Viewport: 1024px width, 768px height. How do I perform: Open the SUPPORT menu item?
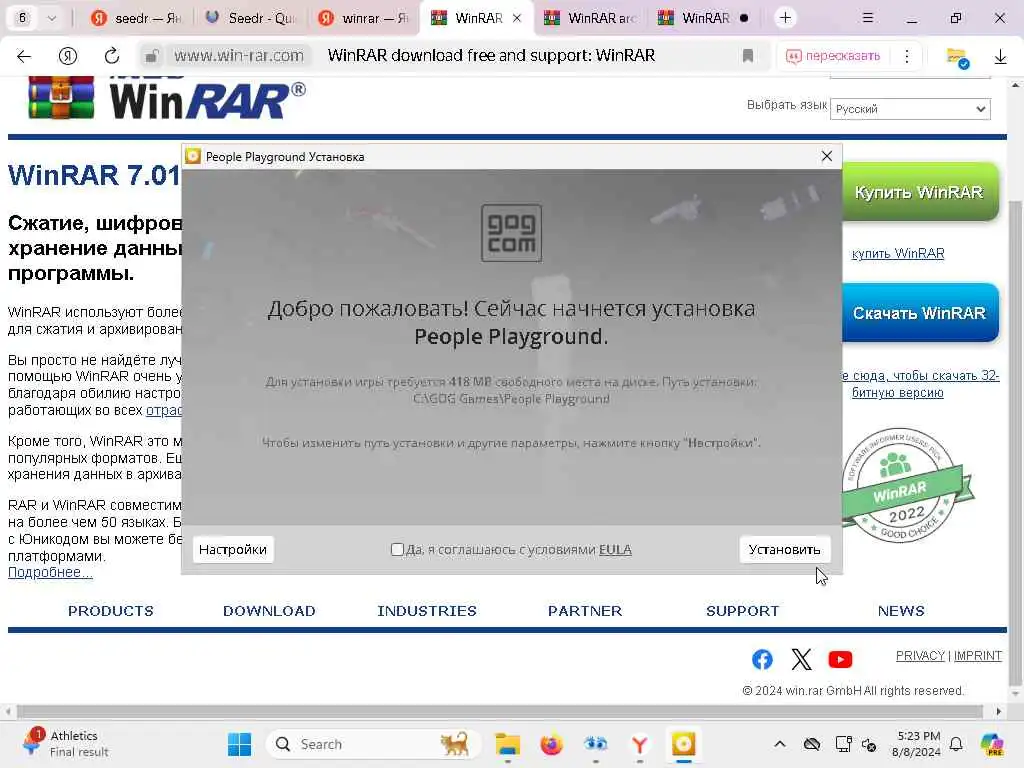point(743,611)
